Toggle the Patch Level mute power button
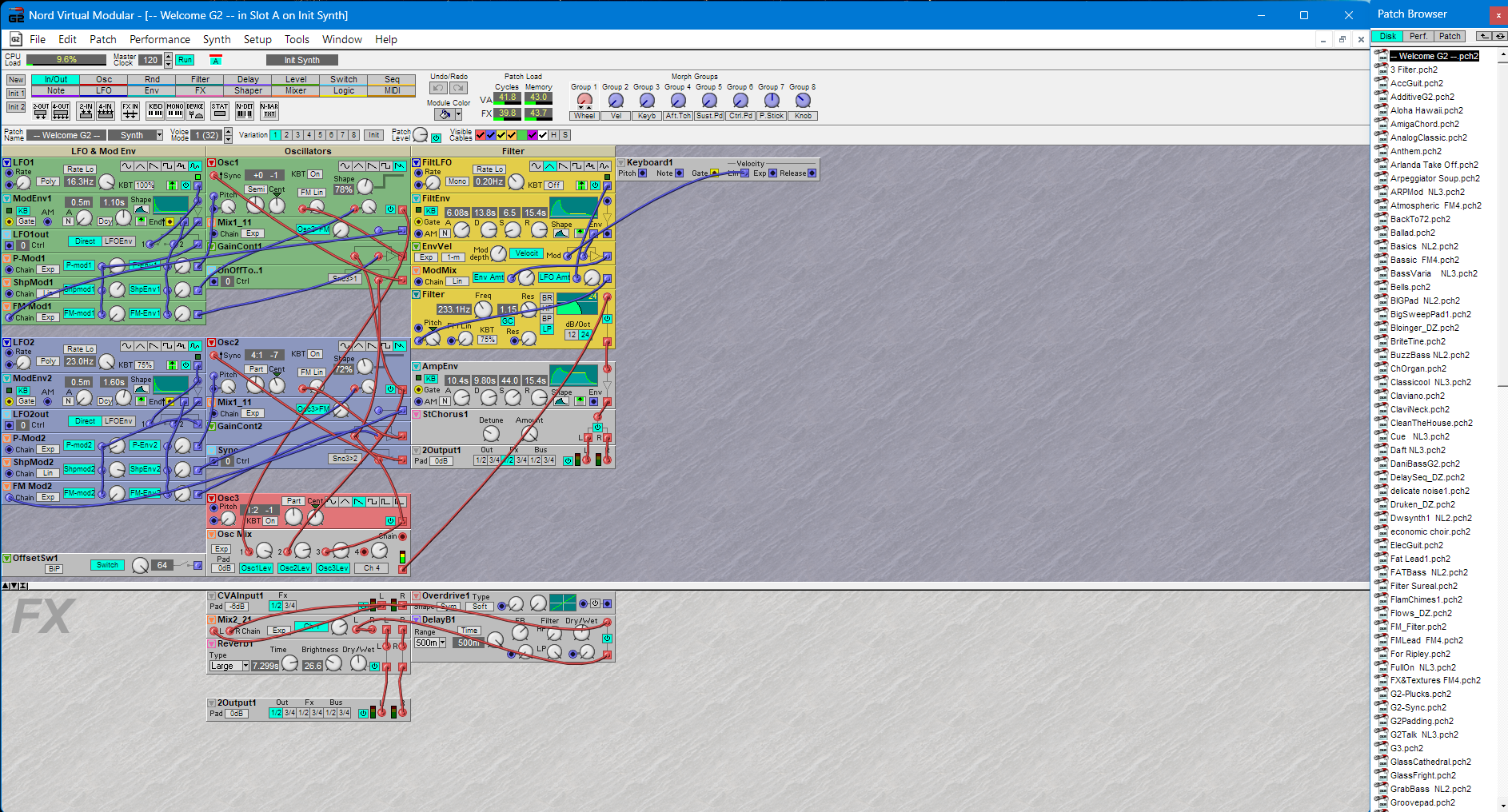 [x=436, y=138]
